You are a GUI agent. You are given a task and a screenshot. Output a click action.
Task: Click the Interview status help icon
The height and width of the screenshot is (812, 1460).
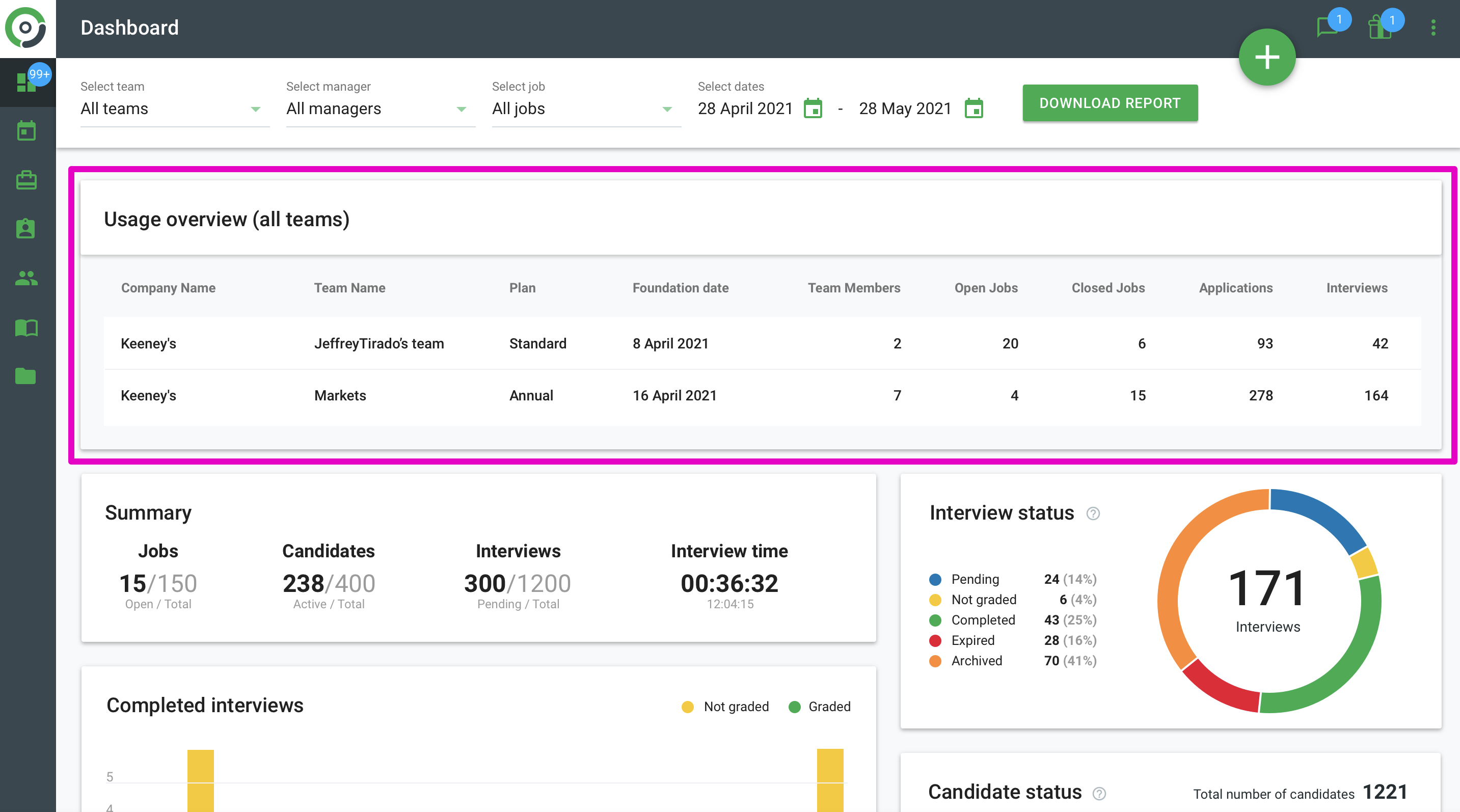1093,513
